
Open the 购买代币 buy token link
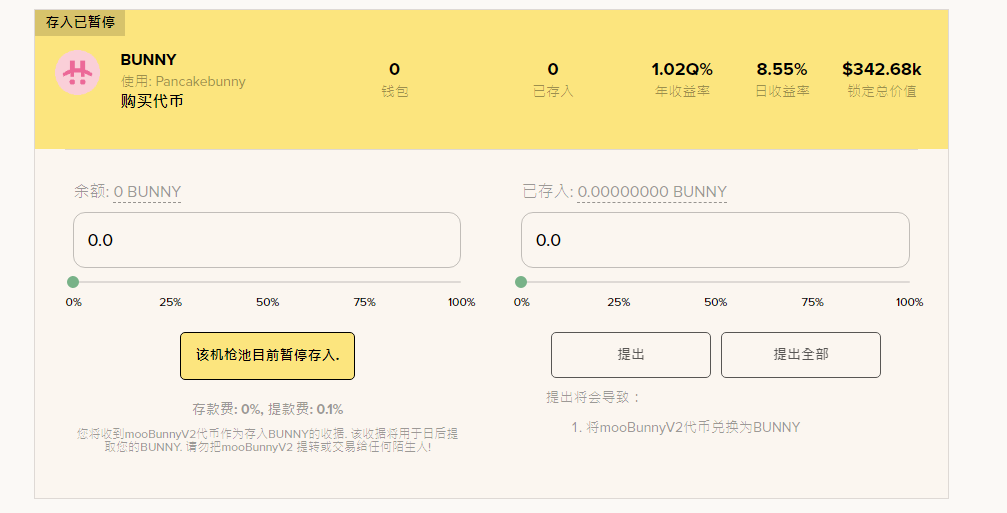(x=152, y=101)
